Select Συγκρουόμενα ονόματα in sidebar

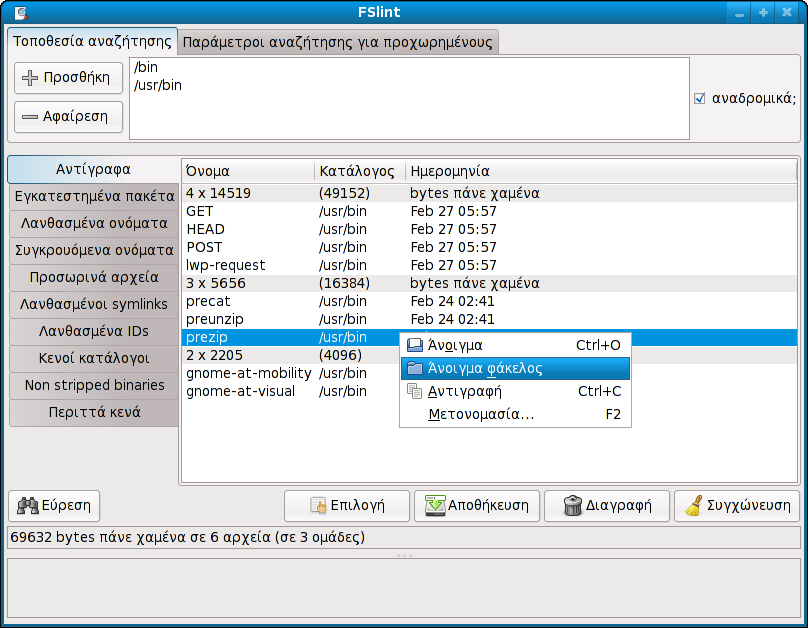pos(94,250)
